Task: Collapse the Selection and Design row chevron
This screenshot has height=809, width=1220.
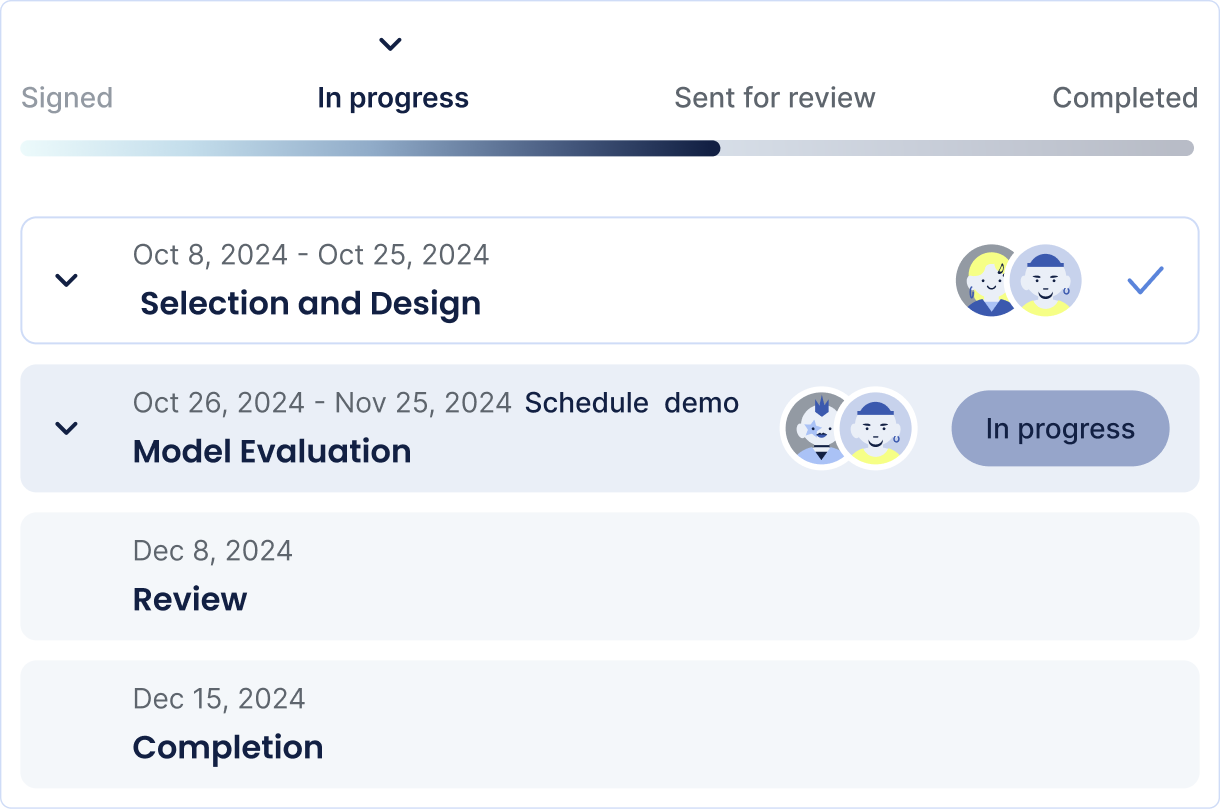Action: [66, 280]
